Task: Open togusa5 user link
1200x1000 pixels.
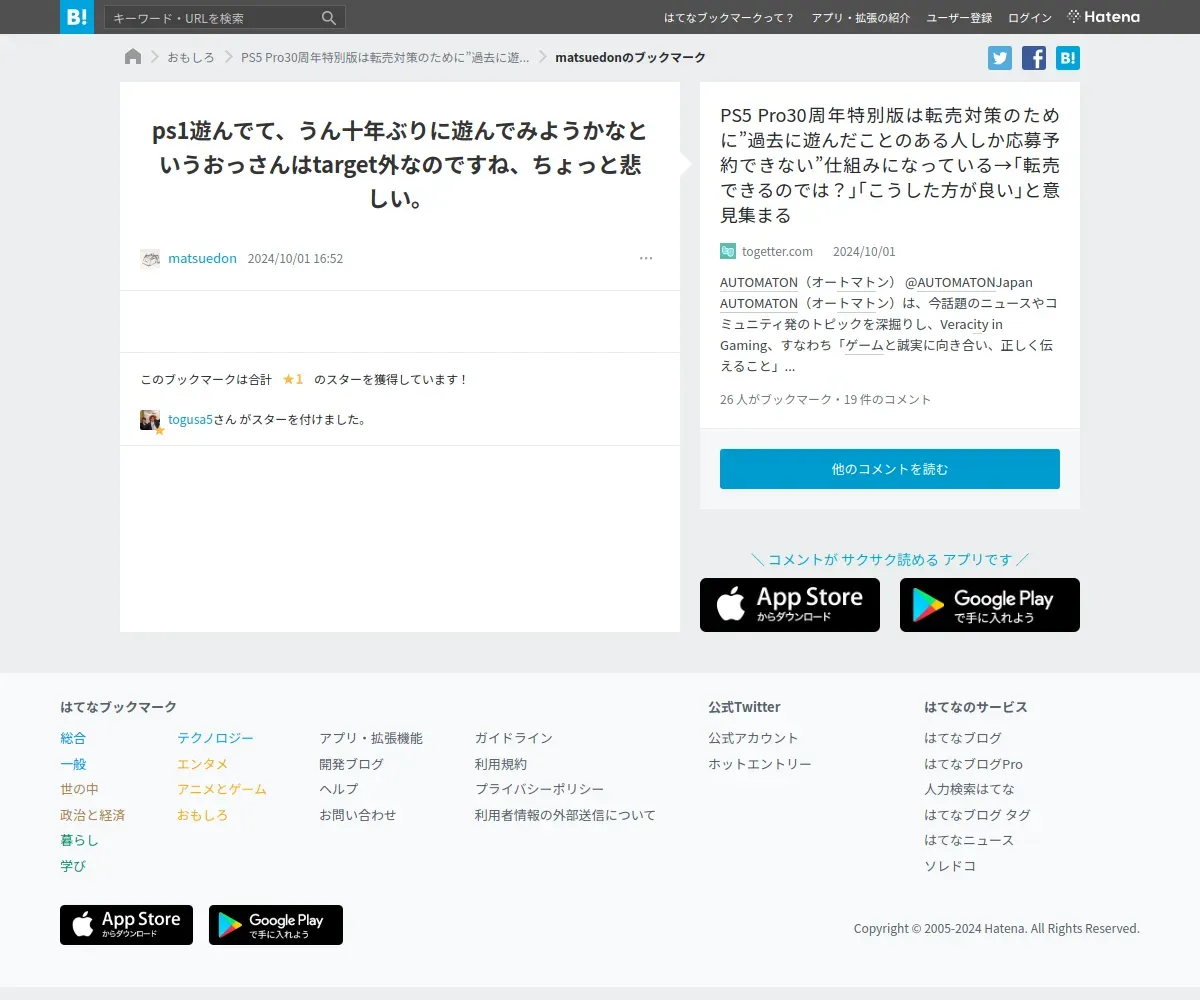Action: click(190, 420)
